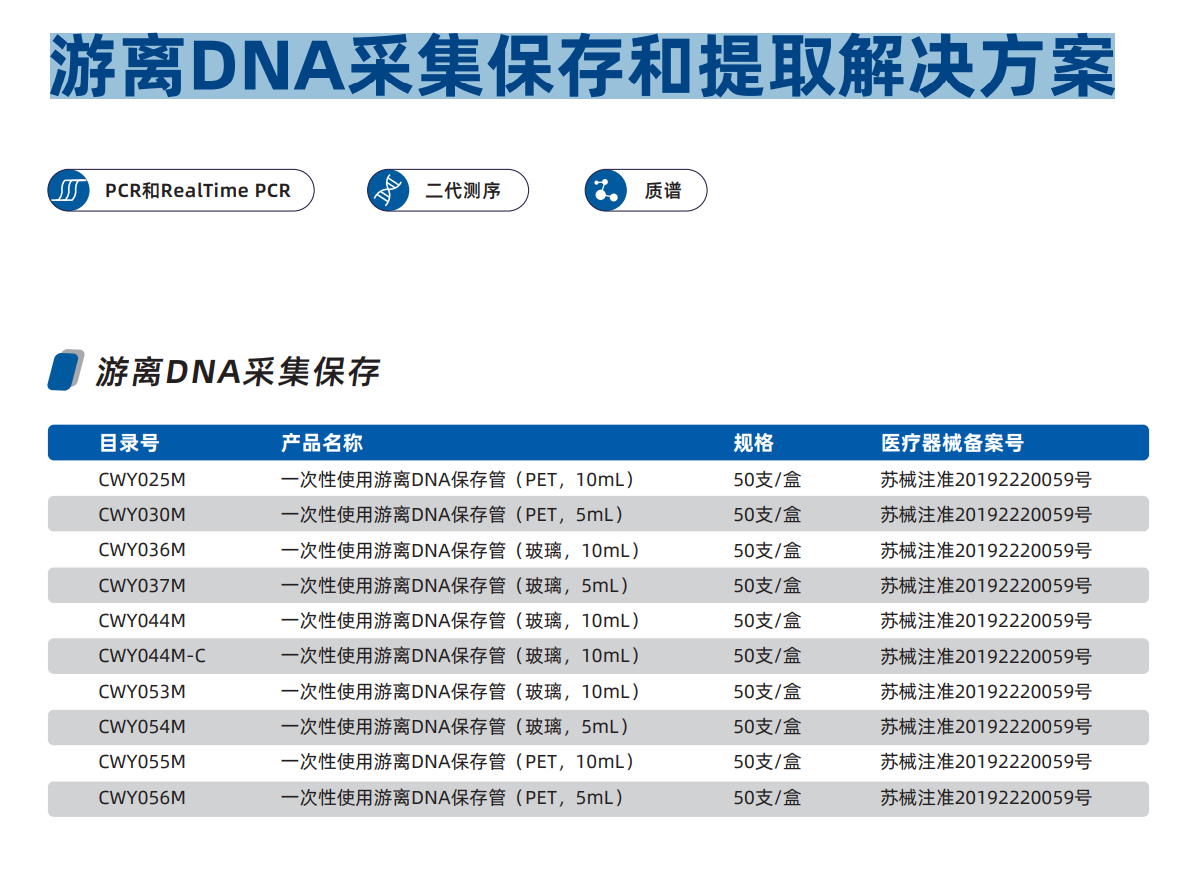Click the DNA helix sequencing icon
Screen dimensions: 1194x876
coord(387,191)
